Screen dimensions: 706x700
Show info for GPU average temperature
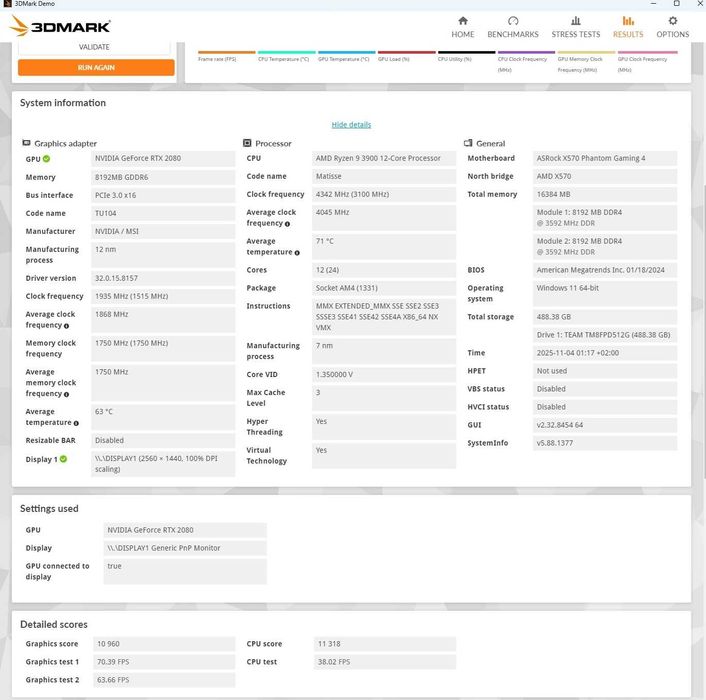tap(76, 423)
